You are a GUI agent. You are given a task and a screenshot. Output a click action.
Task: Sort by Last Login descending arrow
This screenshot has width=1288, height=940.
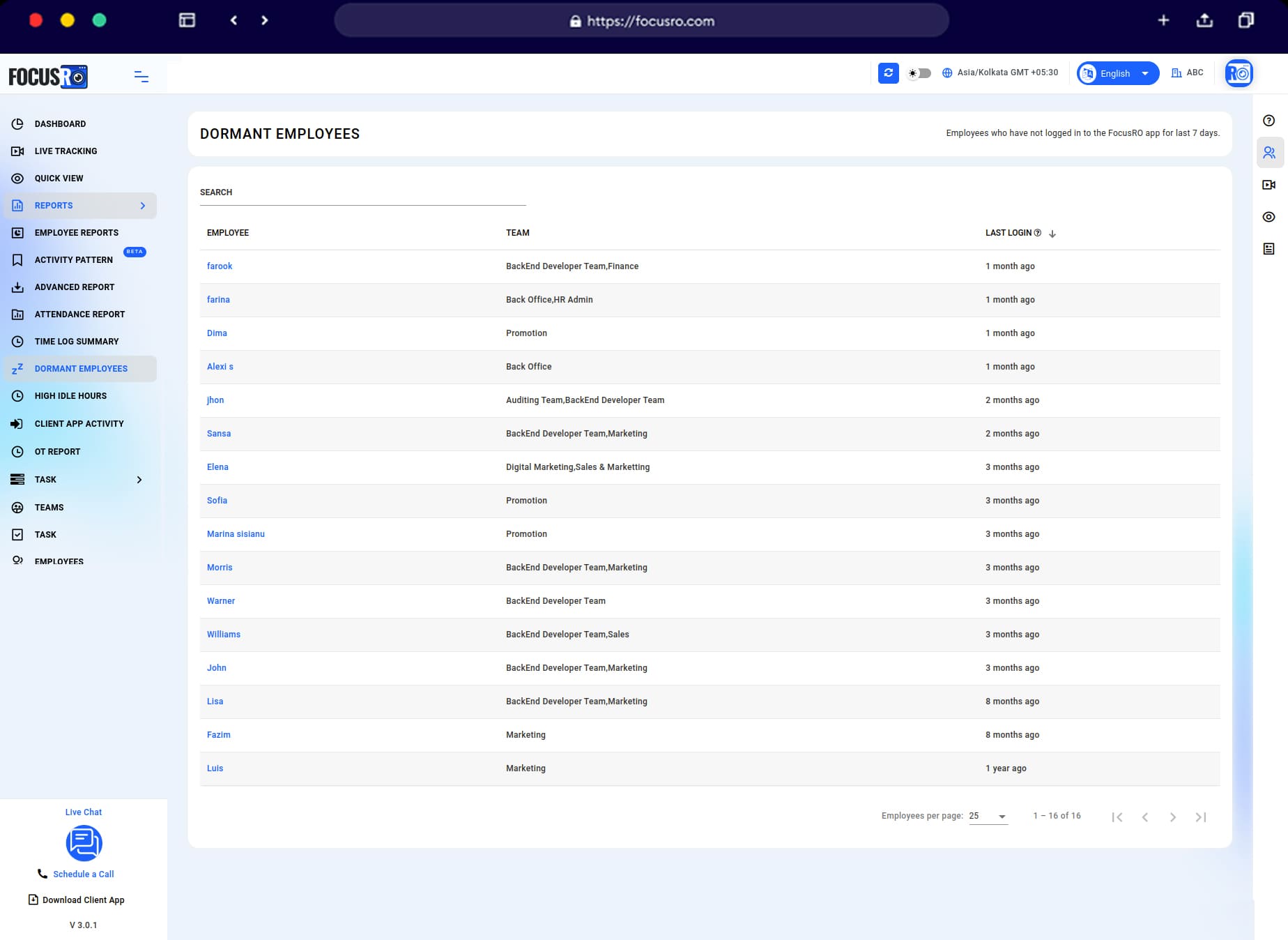point(1052,233)
